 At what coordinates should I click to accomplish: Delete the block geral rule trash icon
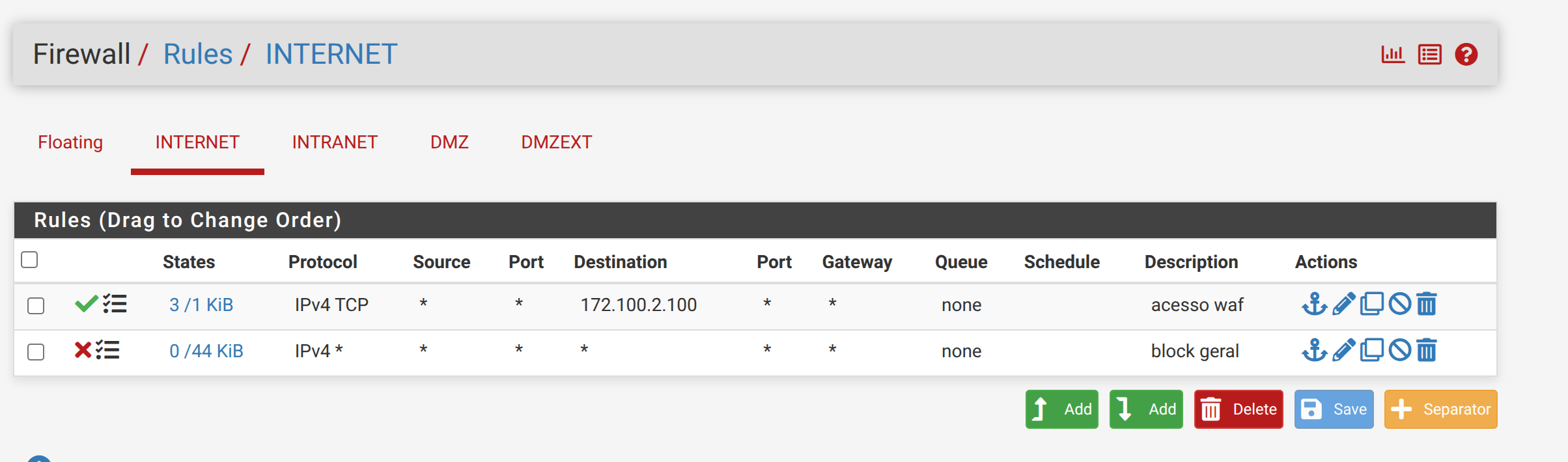pyautogui.click(x=1426, y=350)
